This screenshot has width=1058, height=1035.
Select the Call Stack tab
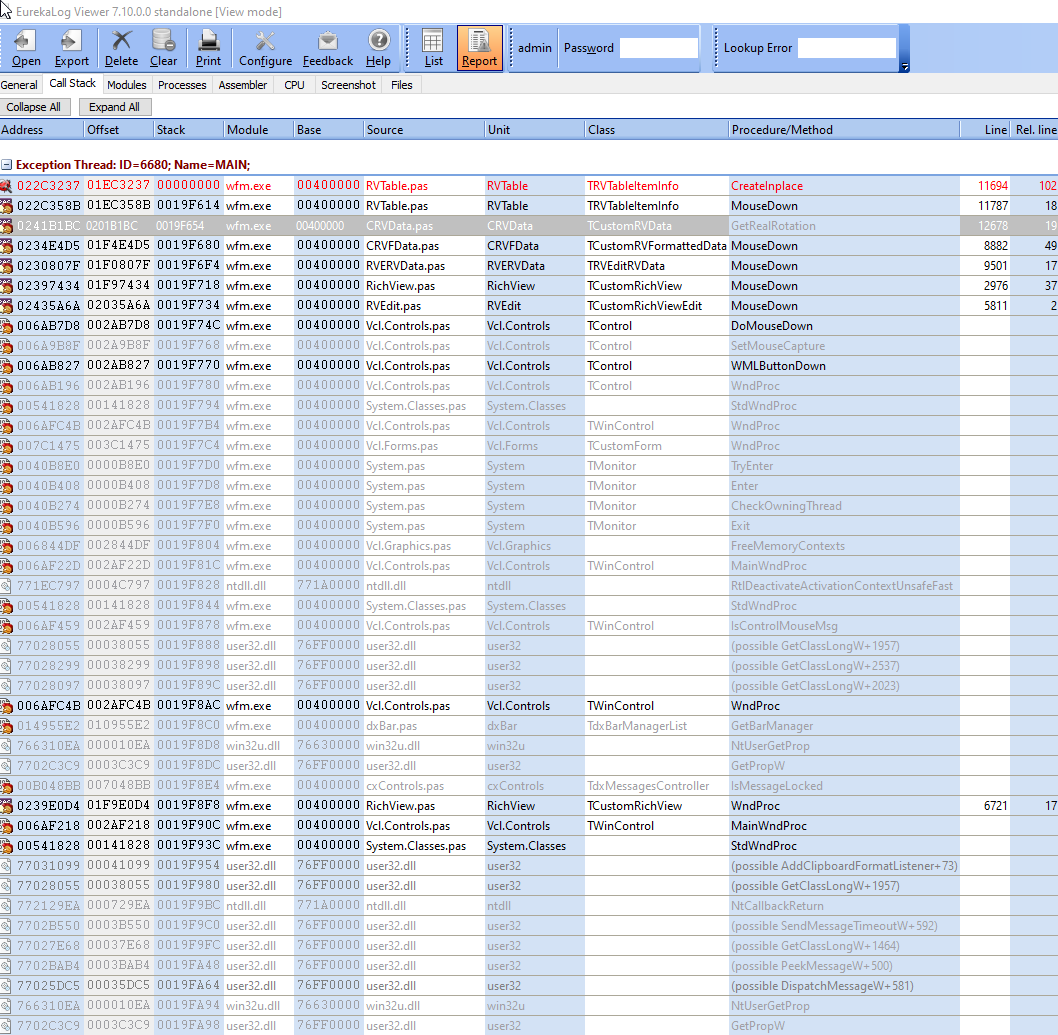72,84
